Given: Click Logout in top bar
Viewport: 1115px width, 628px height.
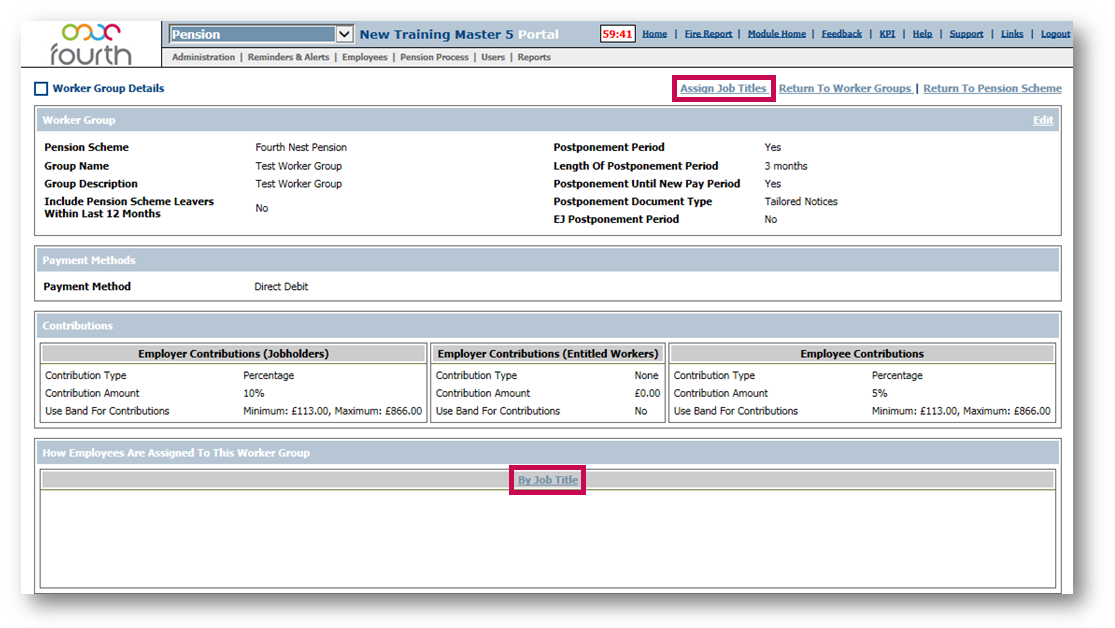Looking at the screenshot, I should (1055, 34).
